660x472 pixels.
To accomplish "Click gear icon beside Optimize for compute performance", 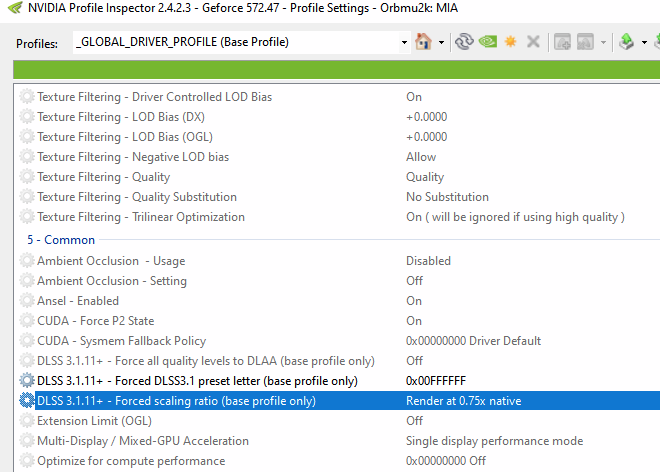I will [x=27, y=461].
